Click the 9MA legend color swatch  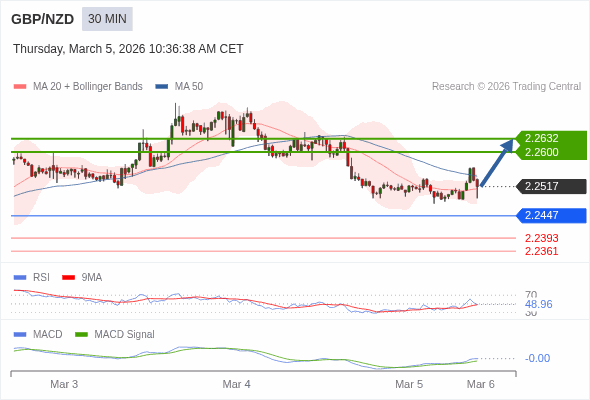click(68, 278)
